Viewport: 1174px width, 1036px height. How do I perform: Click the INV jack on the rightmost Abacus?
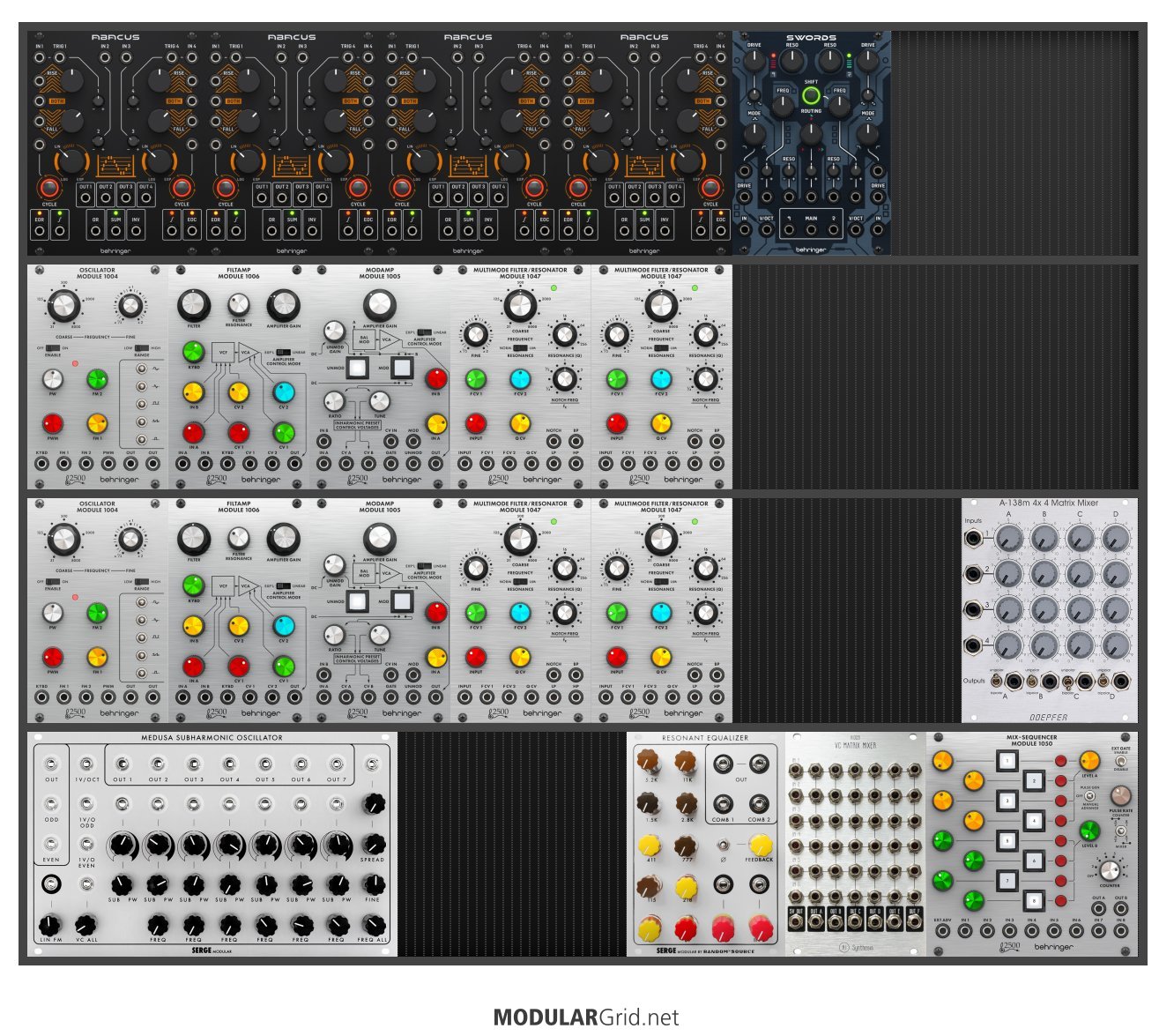[665, 231]
